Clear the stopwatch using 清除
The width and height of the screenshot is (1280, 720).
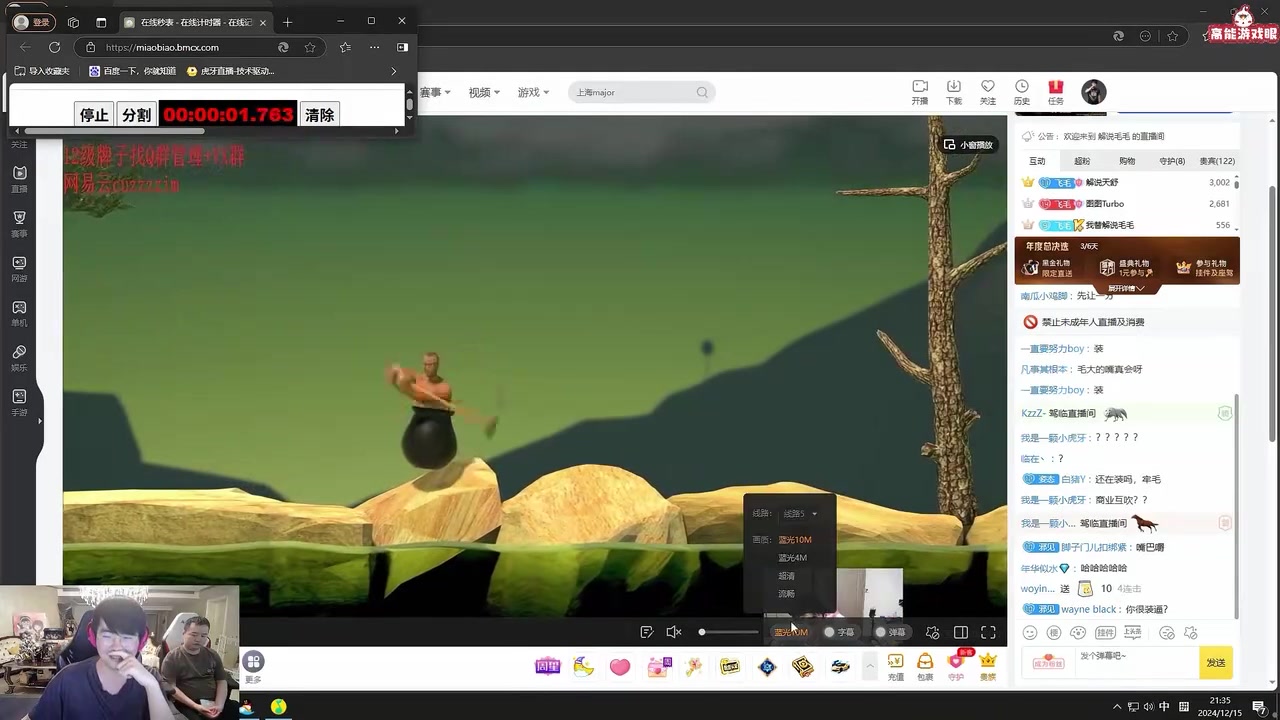(x=320, y=115)
